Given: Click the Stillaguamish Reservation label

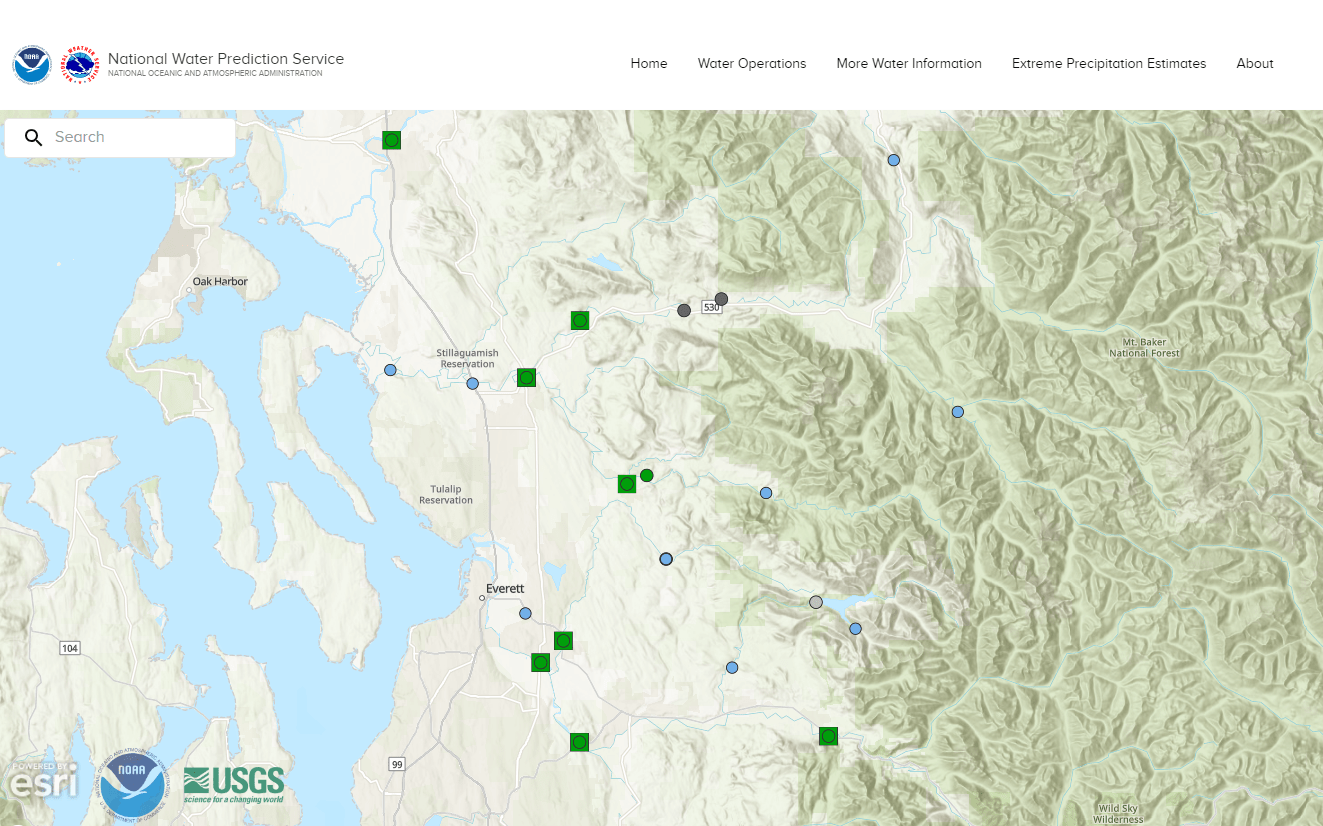Looking at the screenshot, I should (467, 358).
